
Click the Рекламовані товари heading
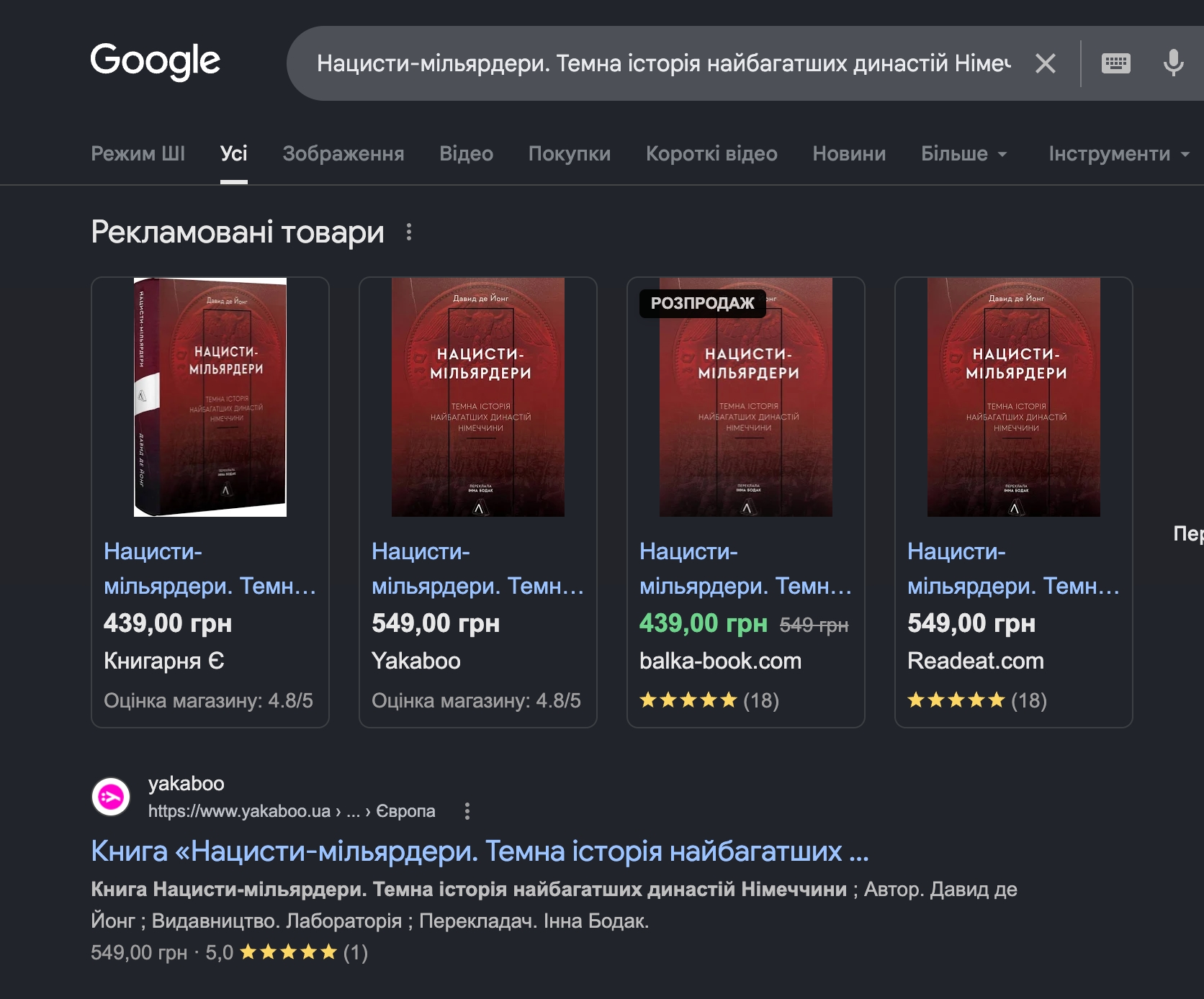tap(238, 232)
